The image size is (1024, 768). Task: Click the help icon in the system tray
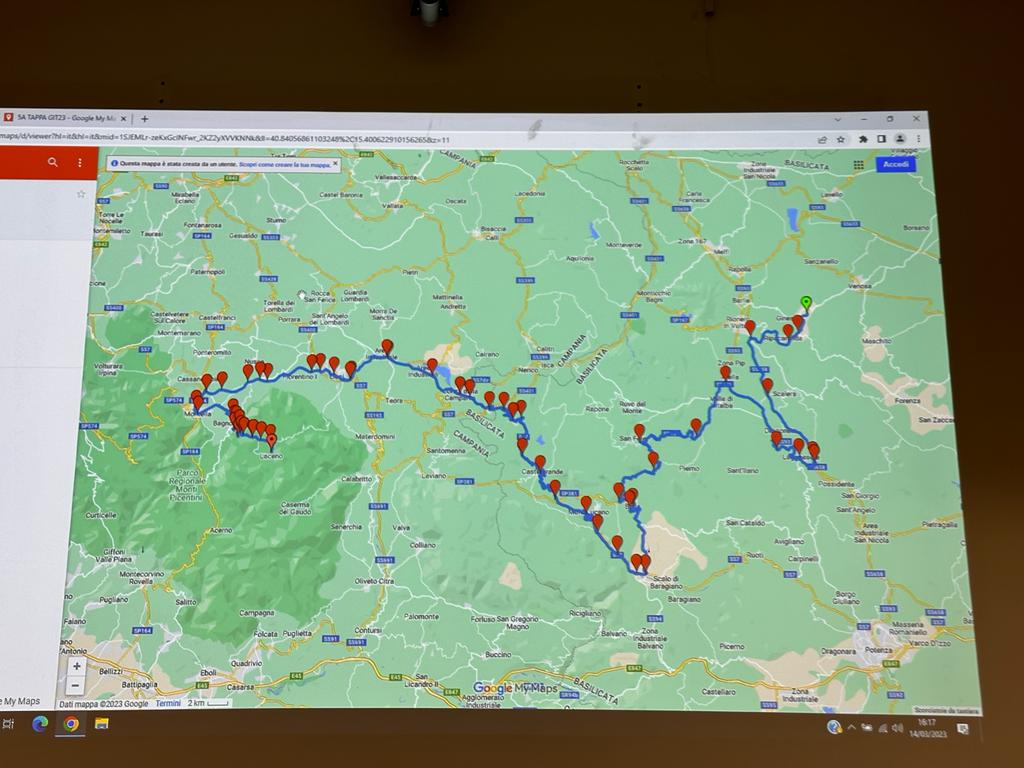[x=833, y=727]
